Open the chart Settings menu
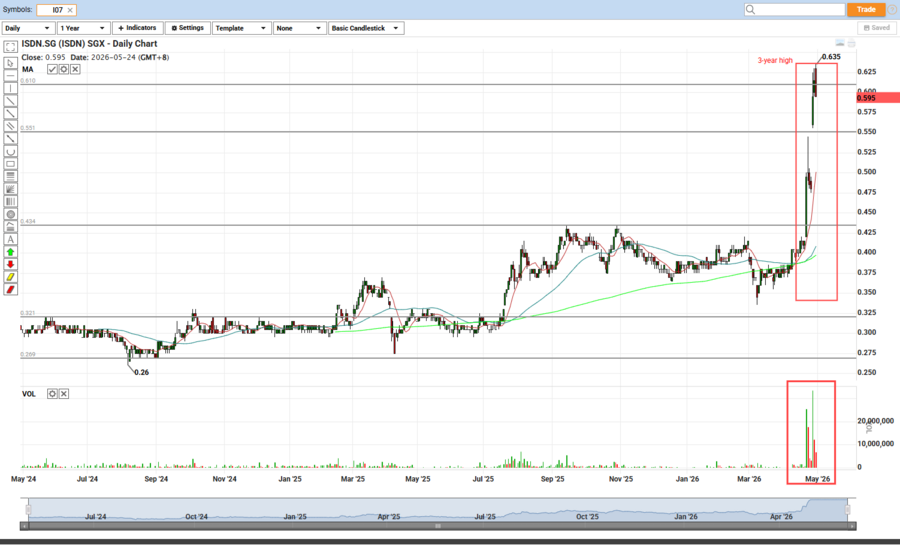 (x=187, y=28)
